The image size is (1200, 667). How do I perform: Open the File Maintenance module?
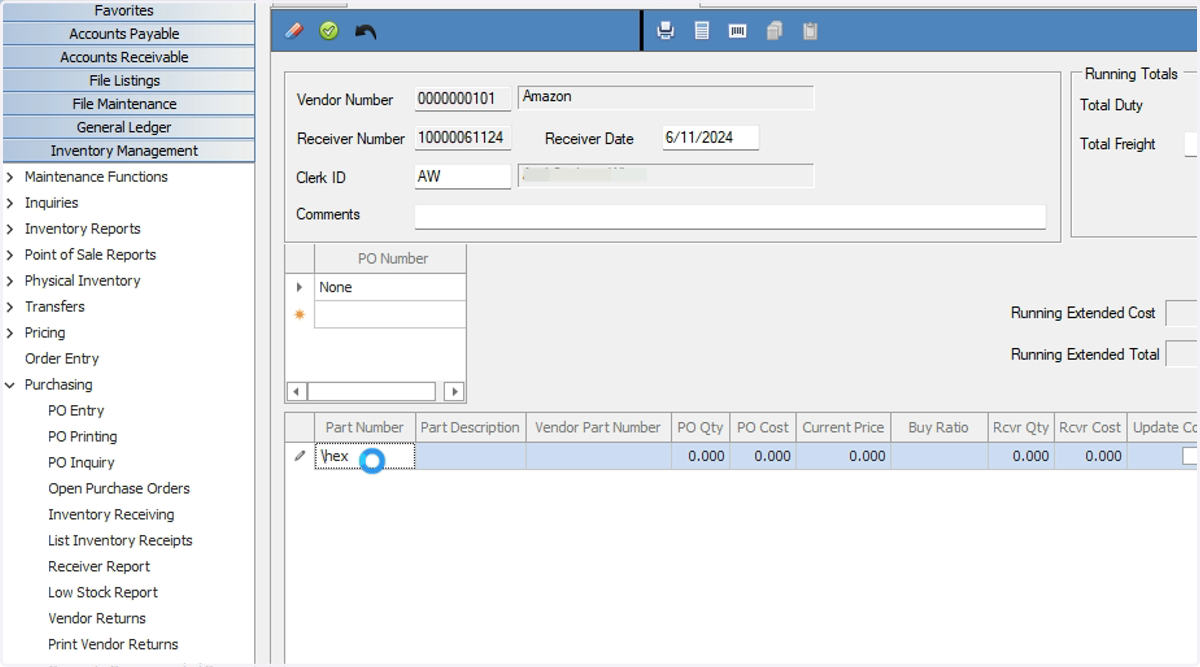click(x=128, y=104)
